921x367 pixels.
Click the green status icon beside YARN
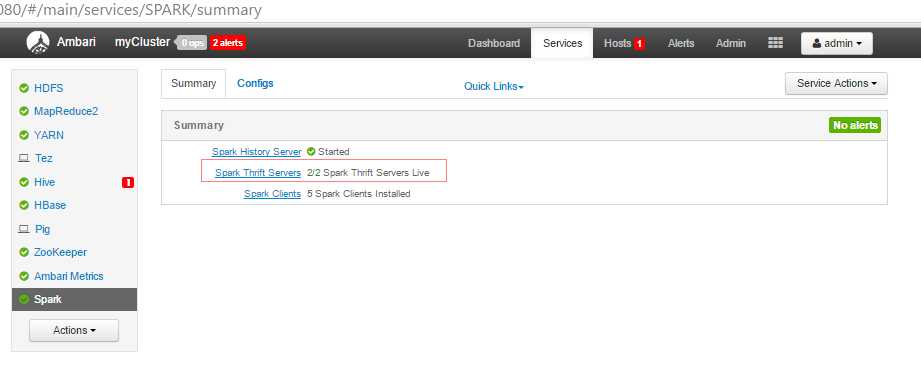point(24,135)
